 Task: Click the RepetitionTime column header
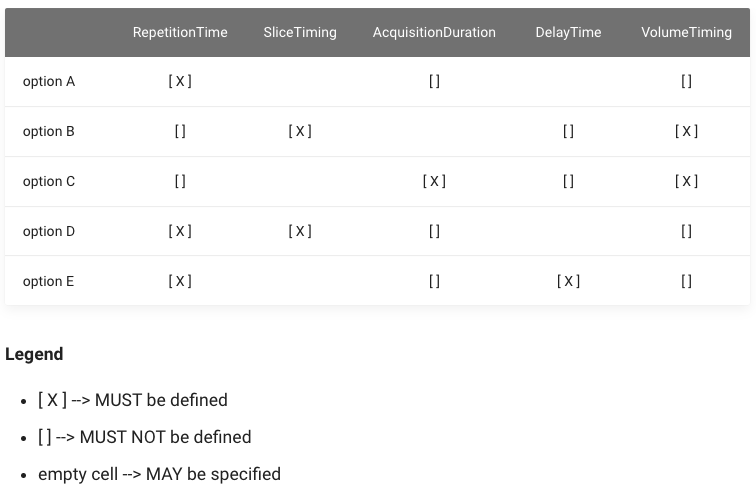point(180,32)
